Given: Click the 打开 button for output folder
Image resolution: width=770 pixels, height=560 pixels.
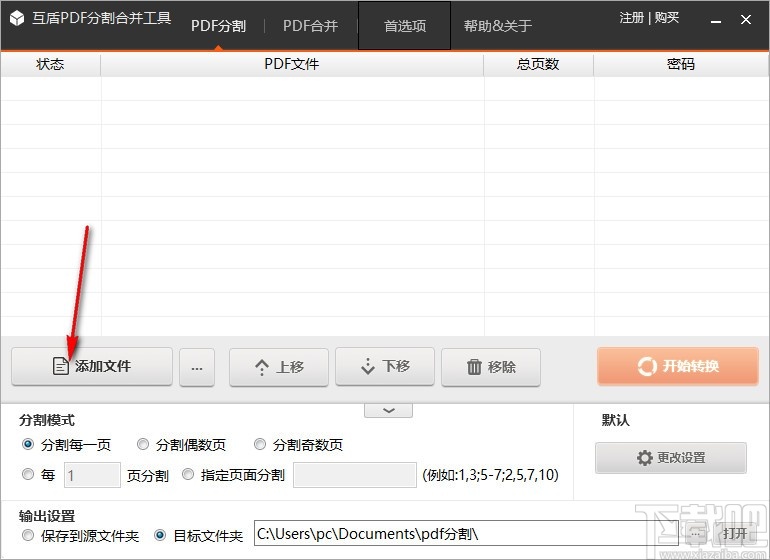Looking at the screenshot, I should point(735,533).
